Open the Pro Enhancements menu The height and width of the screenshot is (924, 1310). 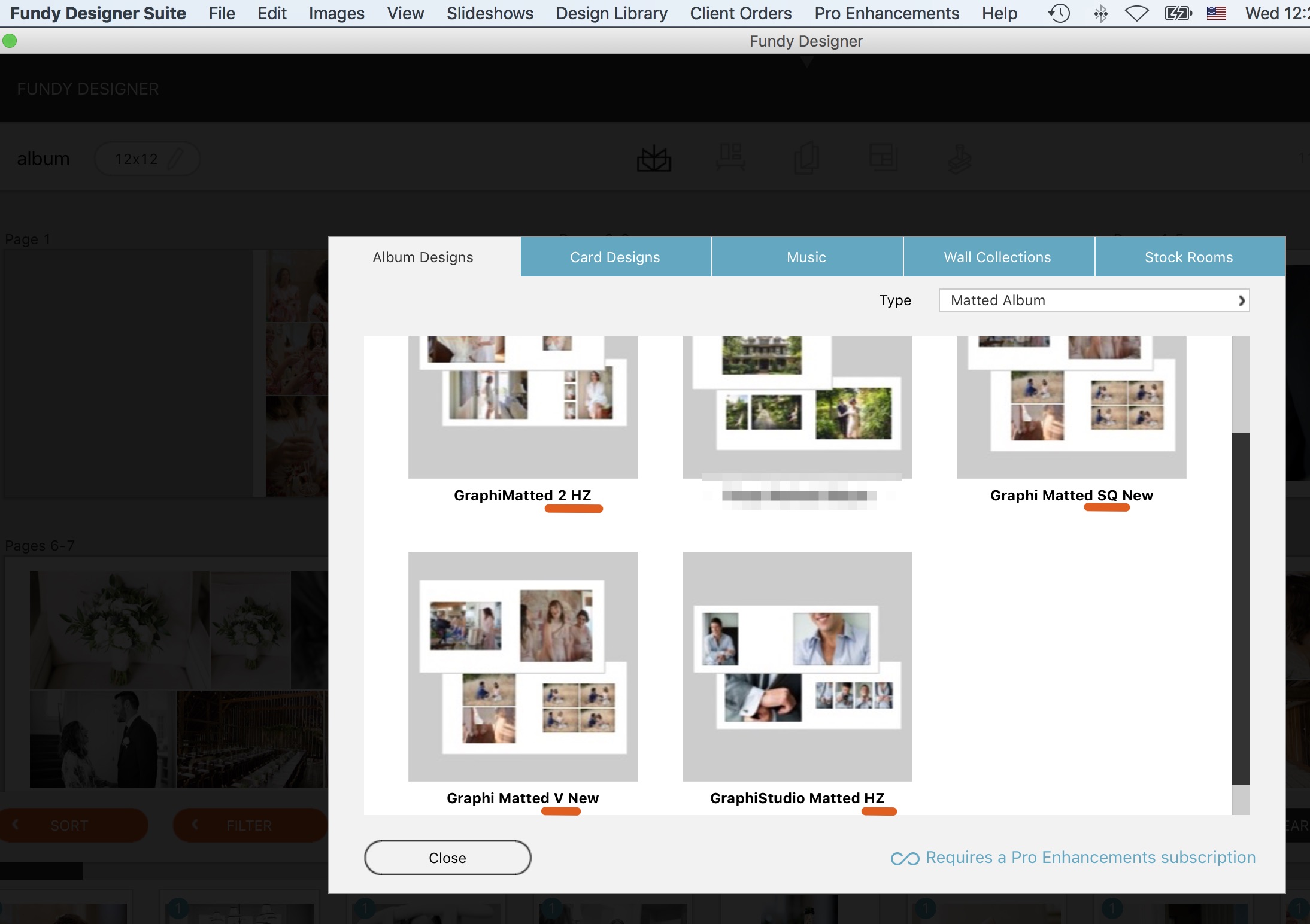click(887, 13)
